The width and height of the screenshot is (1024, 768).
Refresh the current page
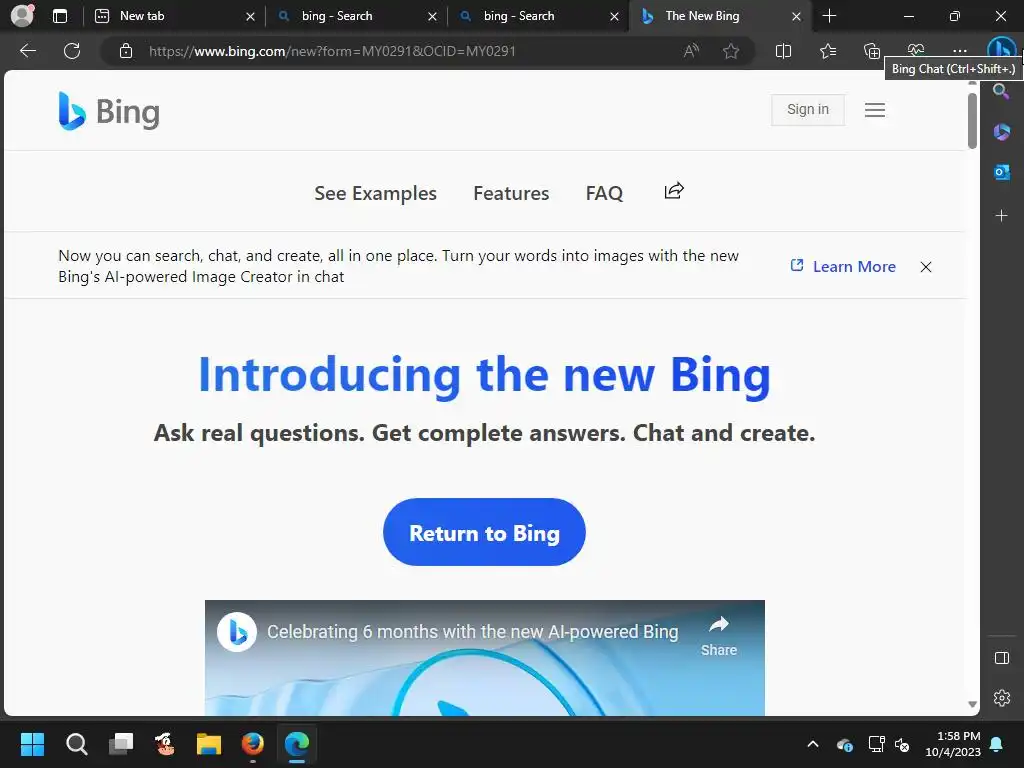tap(72, 51)
